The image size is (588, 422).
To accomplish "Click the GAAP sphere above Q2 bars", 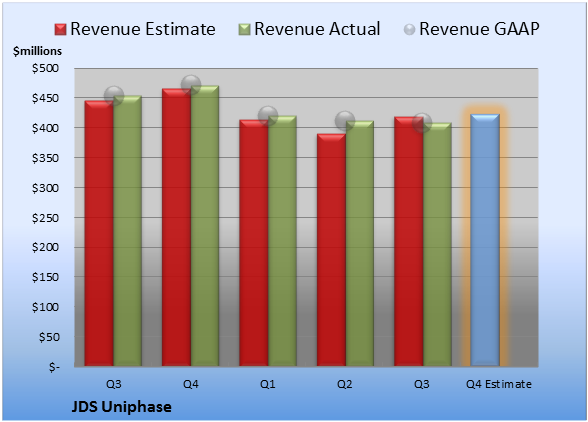I will coord(345,121).
